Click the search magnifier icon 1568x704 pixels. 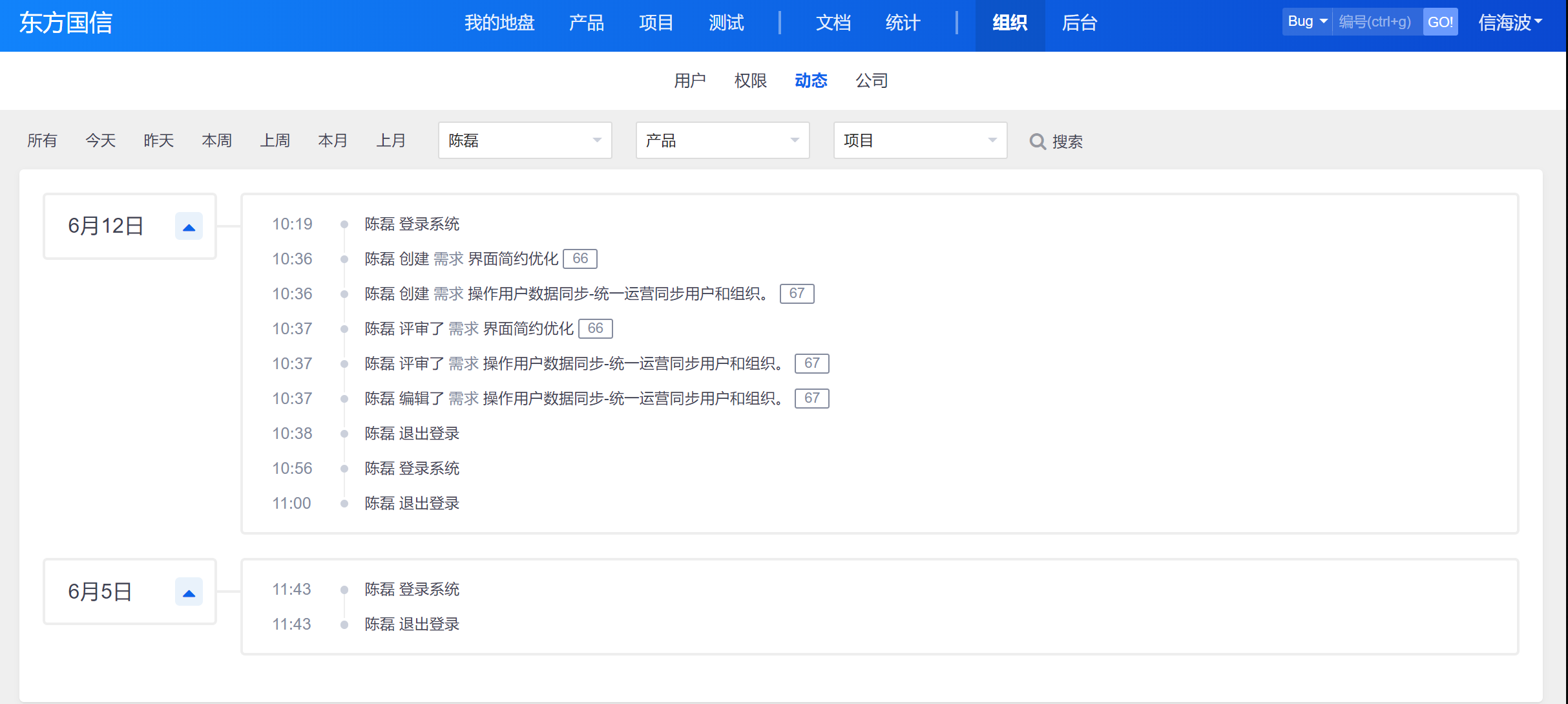point(1037,142)
